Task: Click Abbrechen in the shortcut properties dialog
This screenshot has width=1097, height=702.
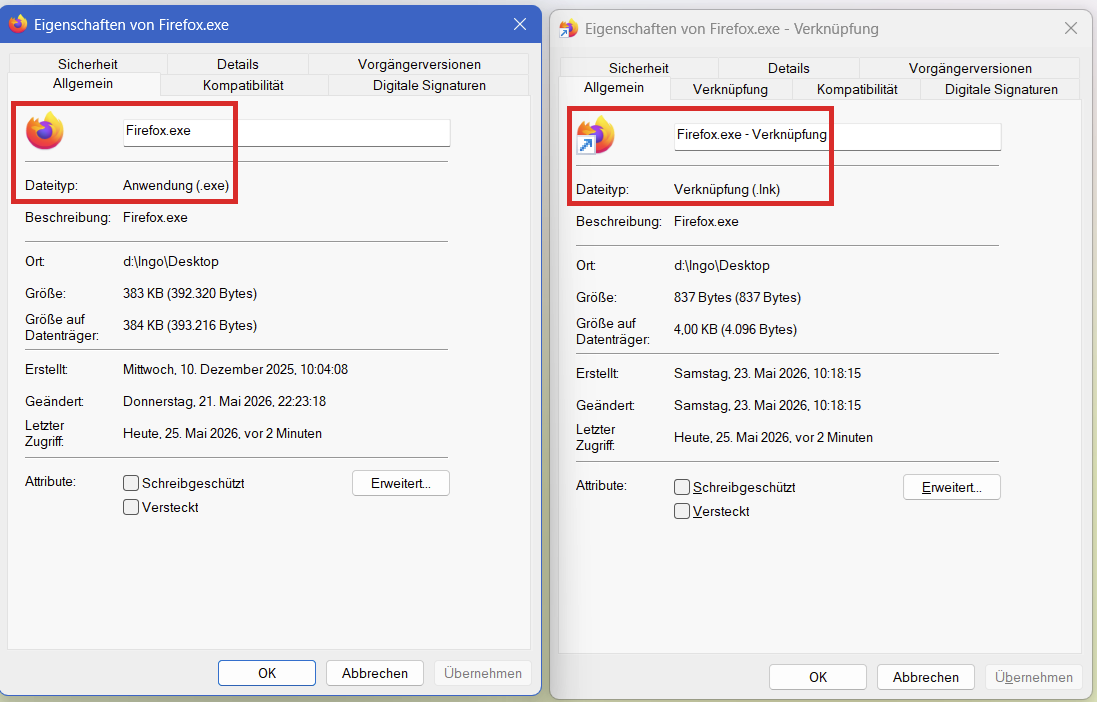Action: click(926, 677)
